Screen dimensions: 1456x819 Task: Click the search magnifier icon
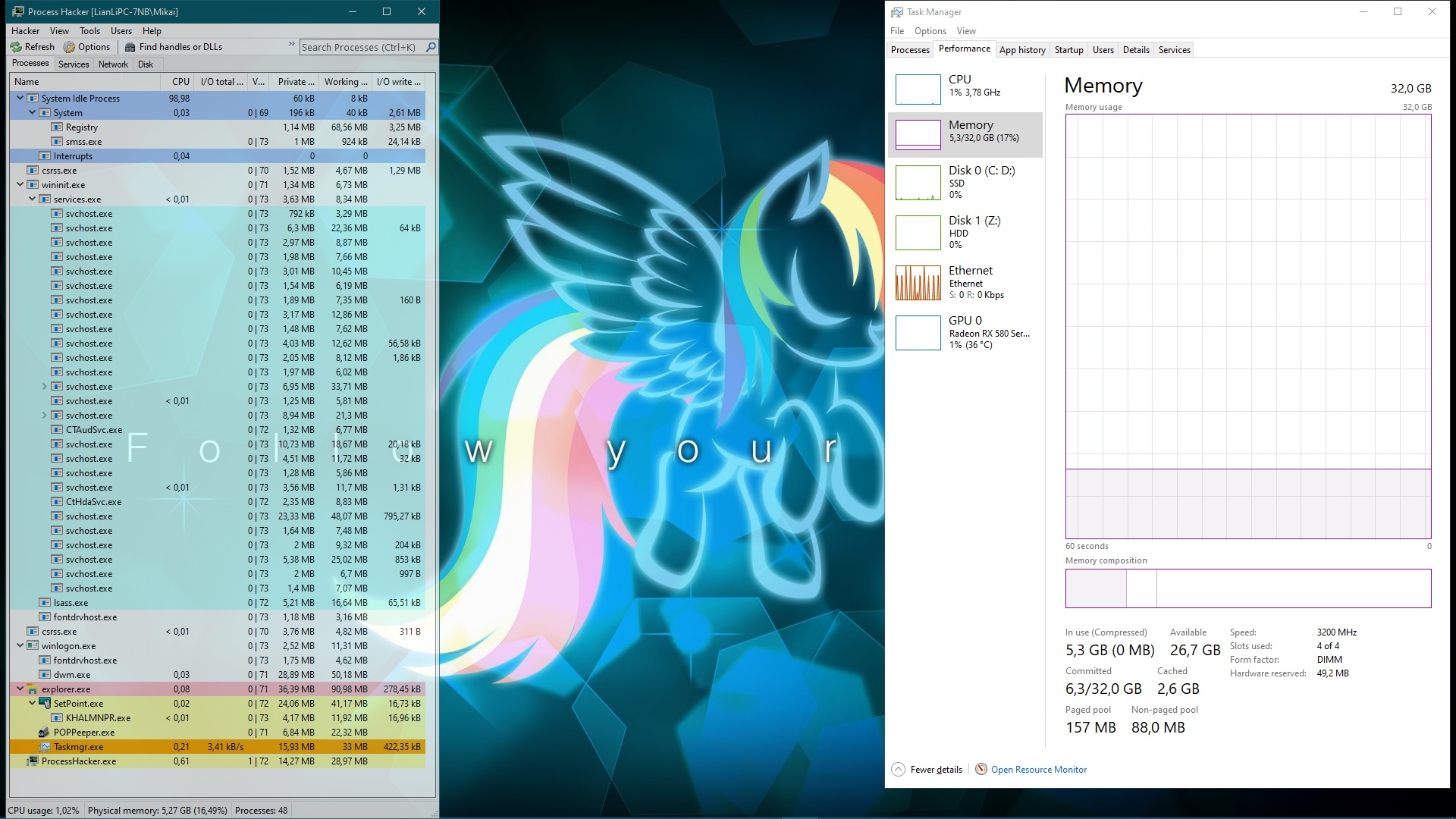431,47
